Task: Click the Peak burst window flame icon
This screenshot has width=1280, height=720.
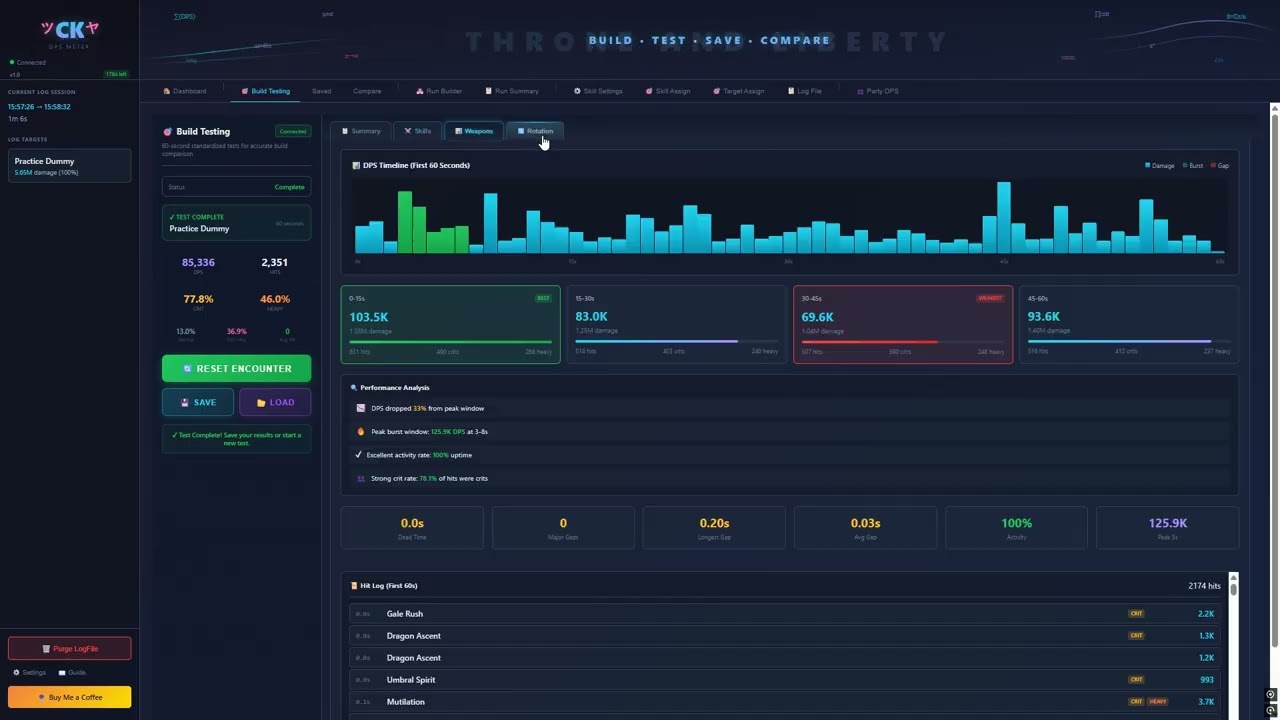Action: pos(361,432)
